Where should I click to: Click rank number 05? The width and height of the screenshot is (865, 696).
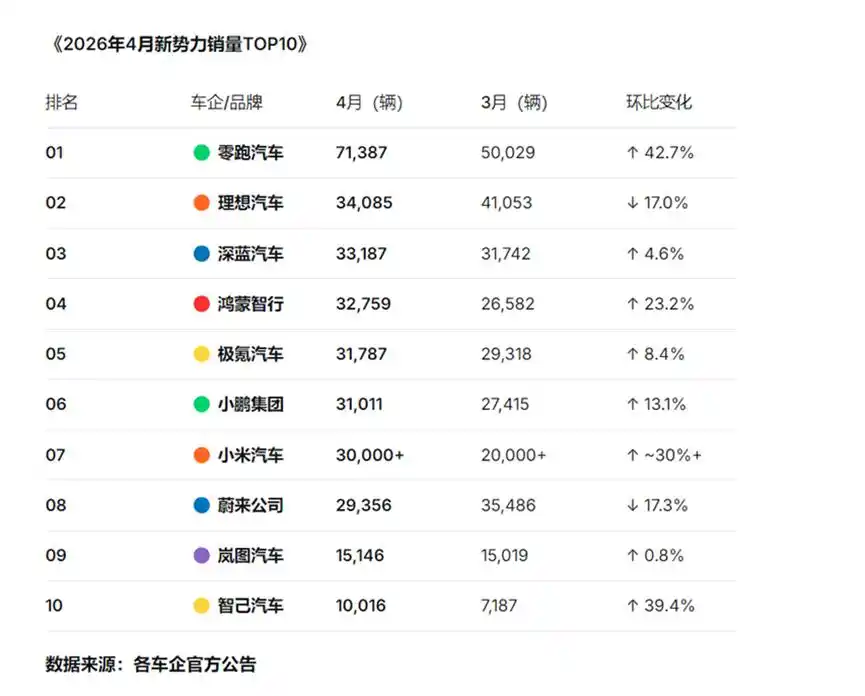[x=56, y=354]
